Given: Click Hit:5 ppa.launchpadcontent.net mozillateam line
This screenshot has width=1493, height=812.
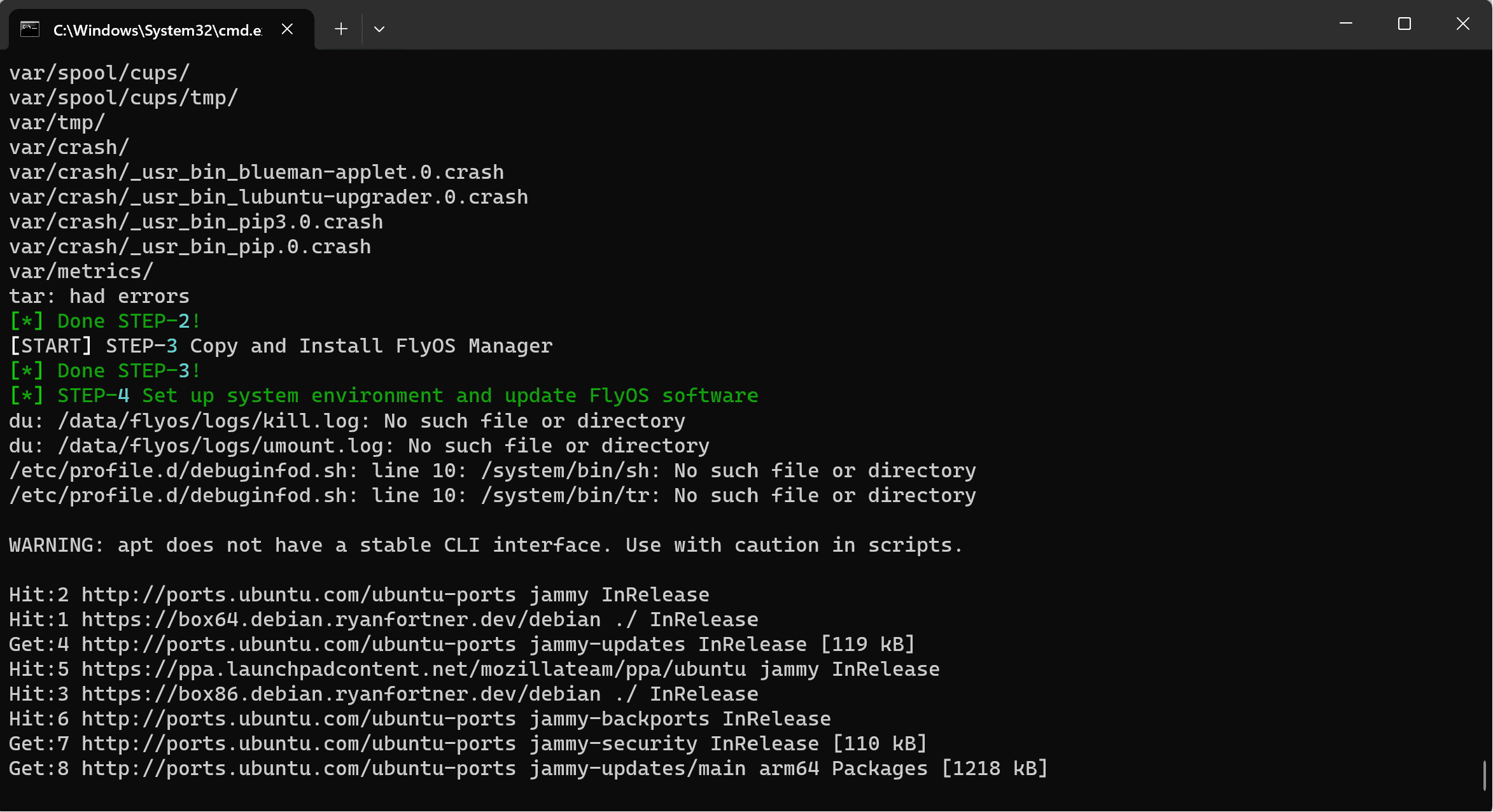Looking at the screenshot, I should pyautogui.click(x=475, y=669).
